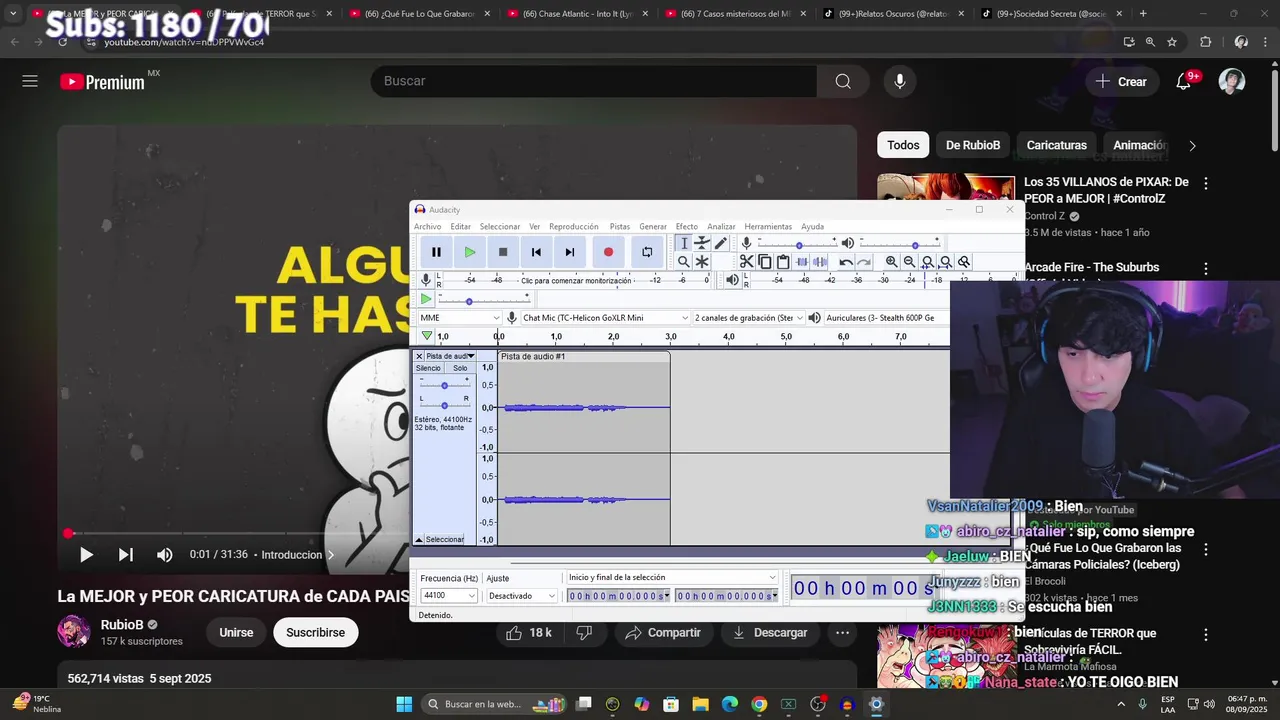Collapse track with the arrow beside Seleccionar
This screenshot has width=1280, height=720.
tap(419, 540)
